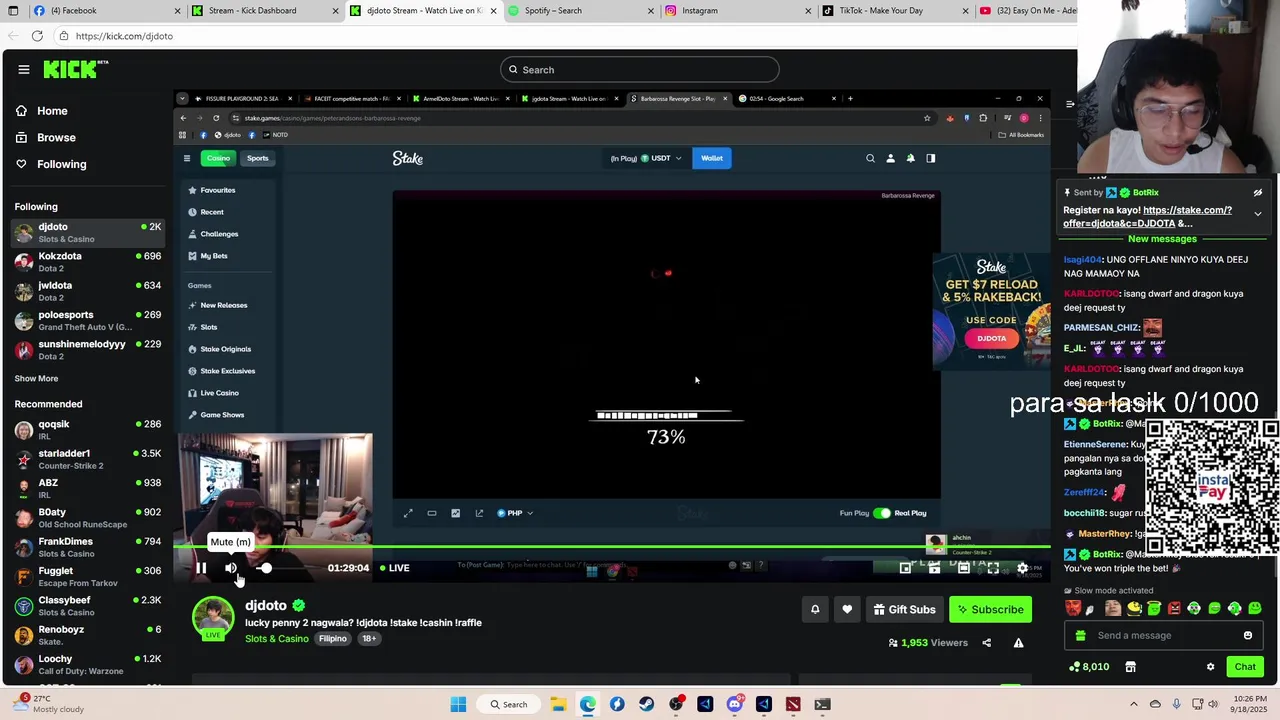Jump to LIVE in the player
Image resolution: width=1280 pixels, height=720 pixels.
[x=393, y=568]
